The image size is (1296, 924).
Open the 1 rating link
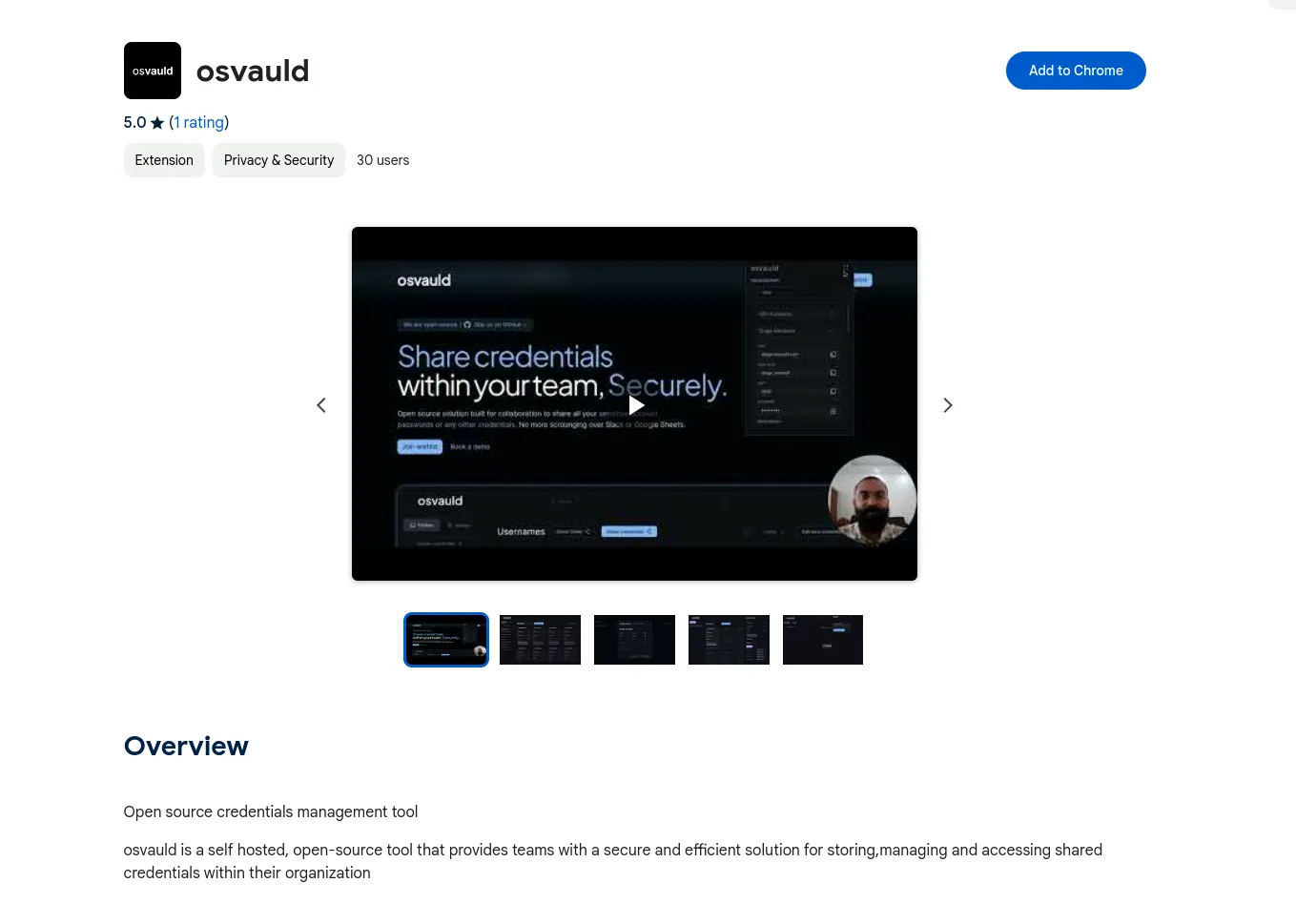[198, 122]
